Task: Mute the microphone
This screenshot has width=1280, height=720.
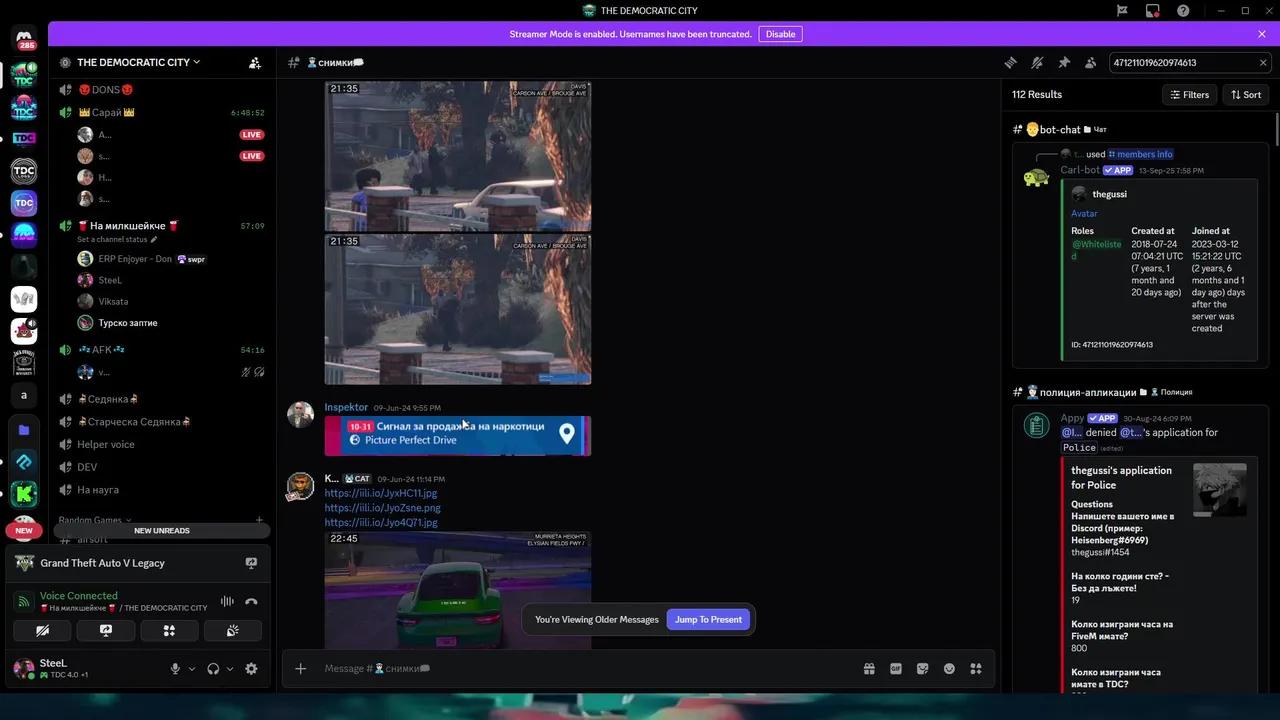Action: [175, 669]
